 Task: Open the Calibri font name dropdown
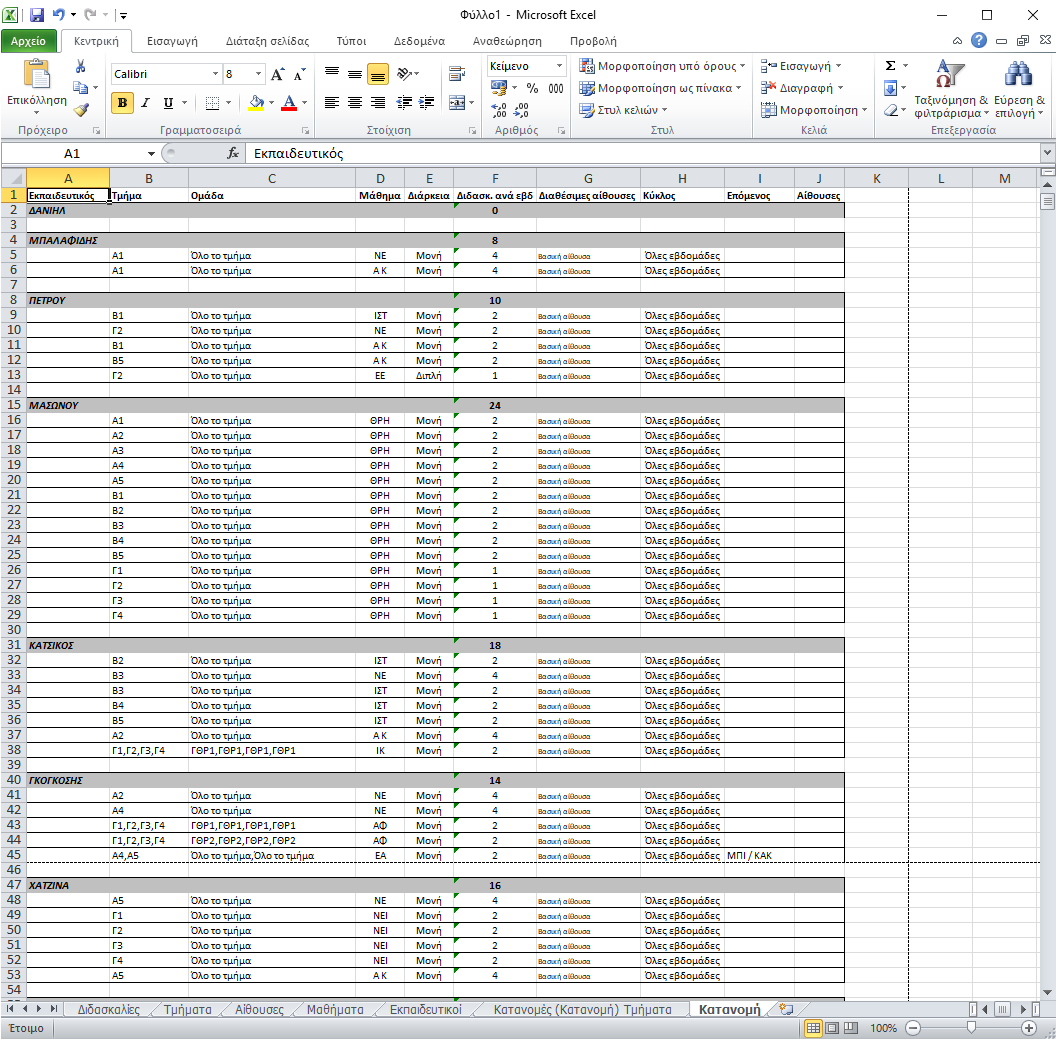215,75
